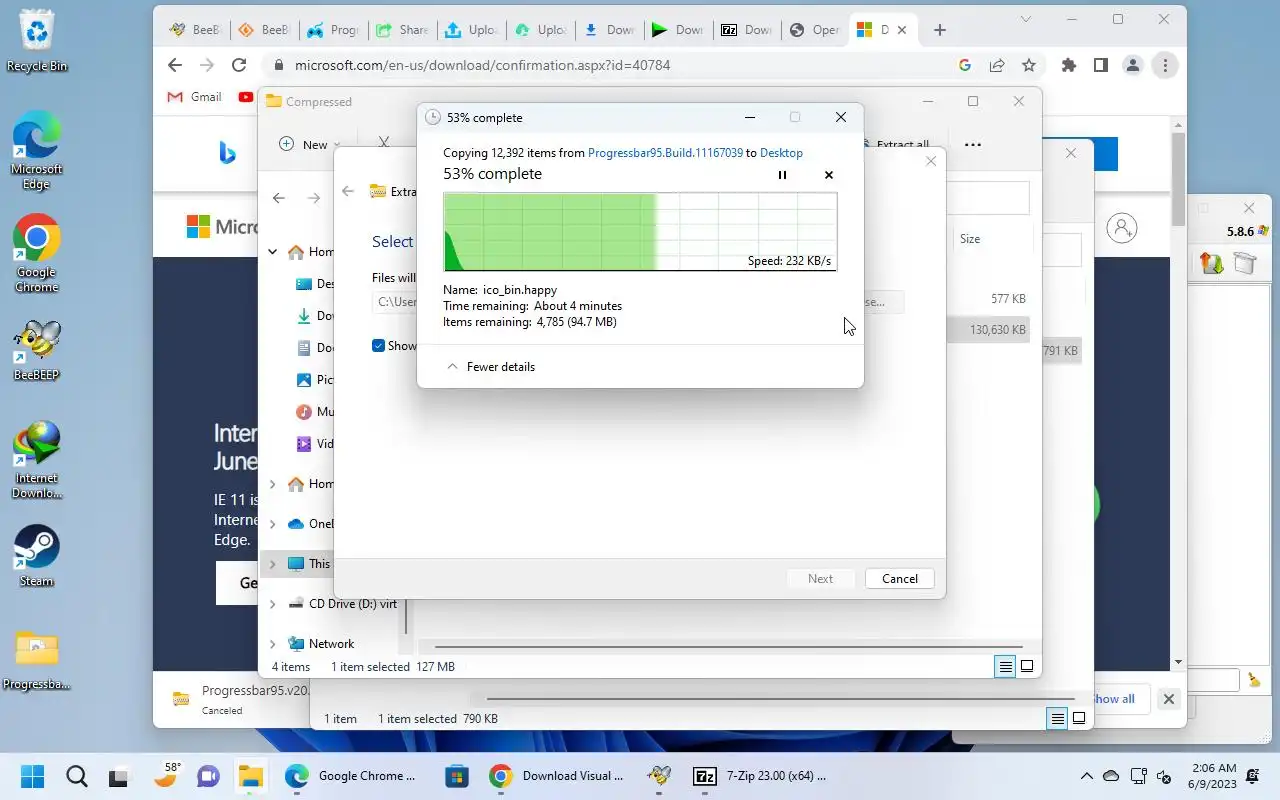Pause the file copy operation

point(782,175)
